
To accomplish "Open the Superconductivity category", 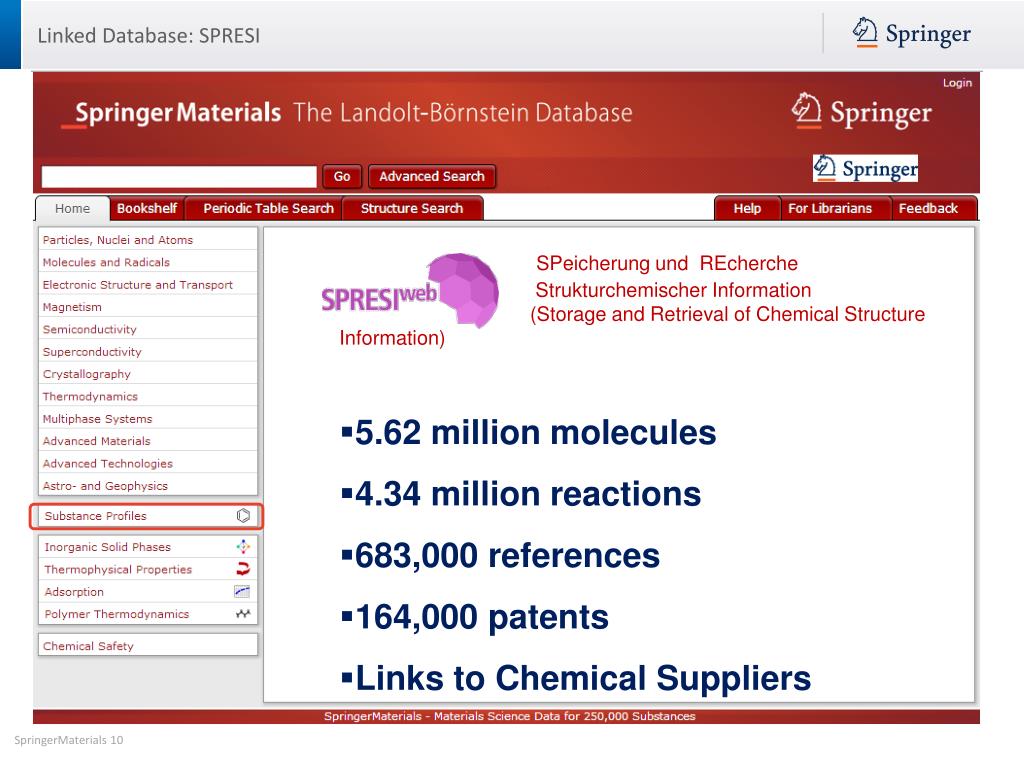I will [x=148, y=351].
